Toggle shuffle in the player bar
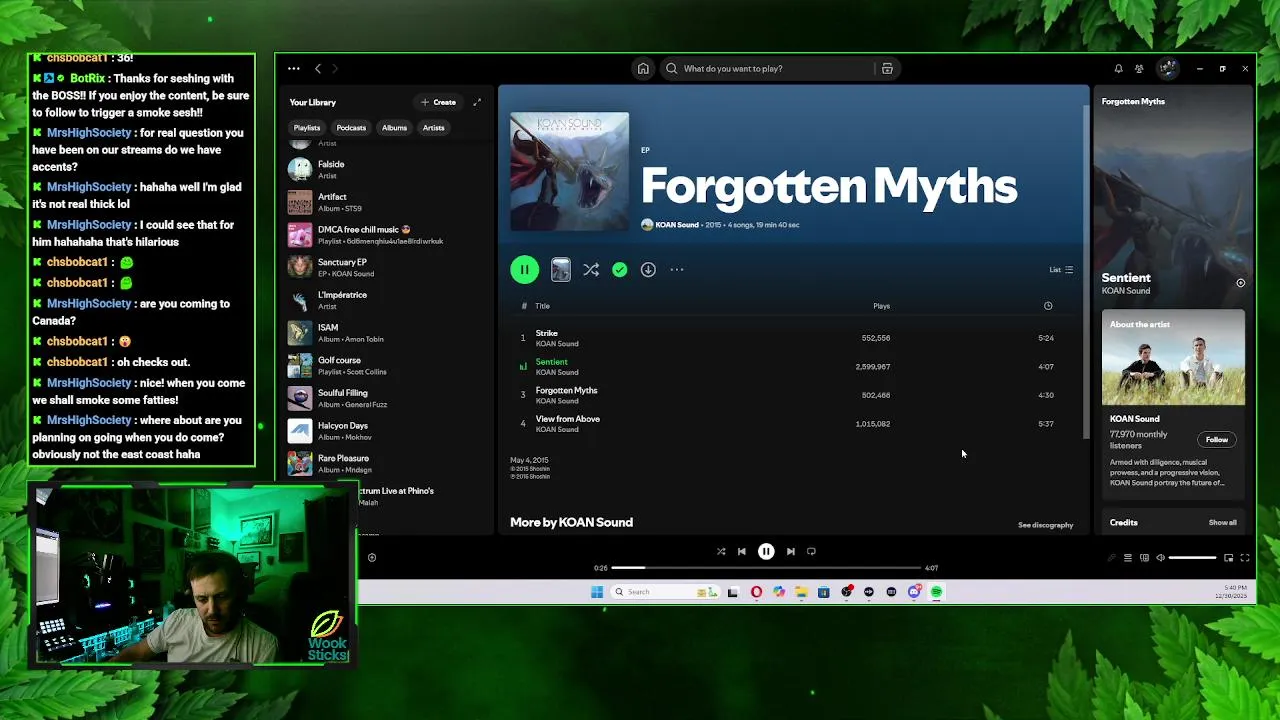Screen dimensions: 1280x720 pyautogui.click(x=721, y=551)
